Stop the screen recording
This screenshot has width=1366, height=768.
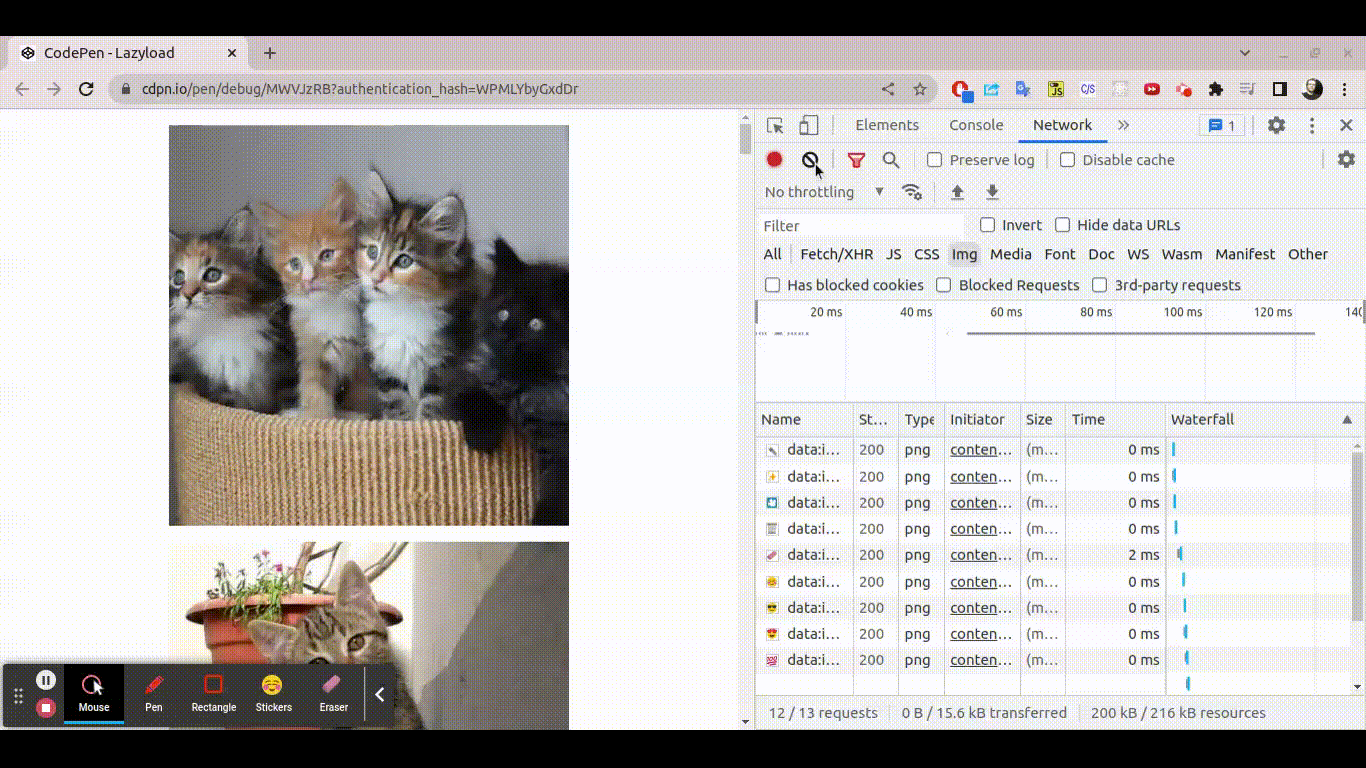(x=45, y=708)
